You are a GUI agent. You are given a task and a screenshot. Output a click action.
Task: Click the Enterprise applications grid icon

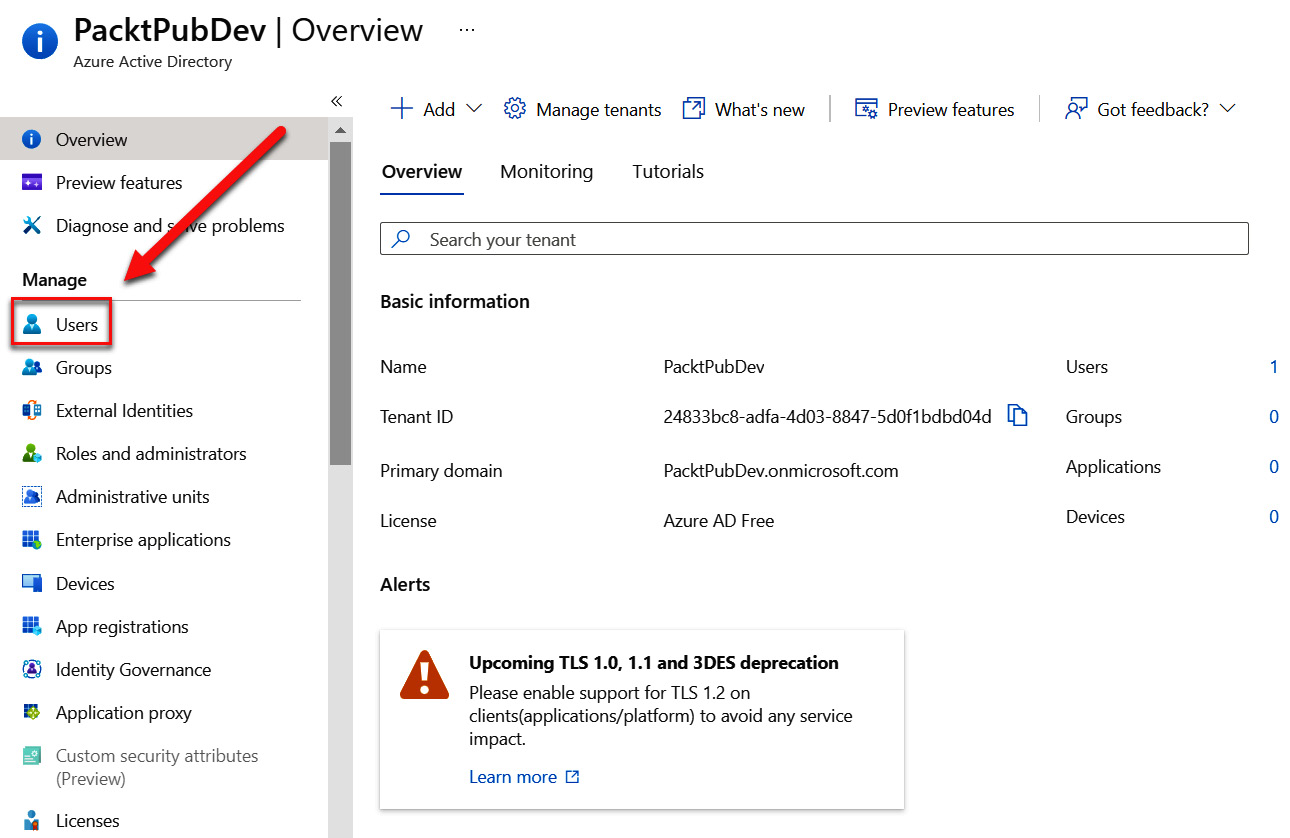[x=32, y=539]
